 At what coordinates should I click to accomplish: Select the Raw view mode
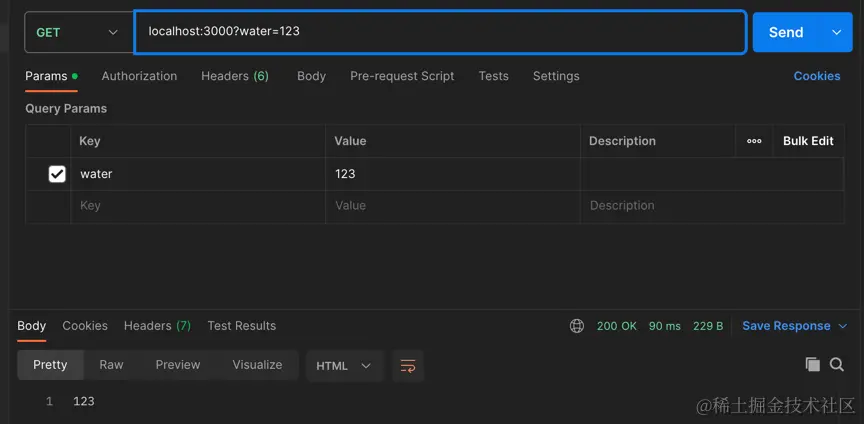111,365
